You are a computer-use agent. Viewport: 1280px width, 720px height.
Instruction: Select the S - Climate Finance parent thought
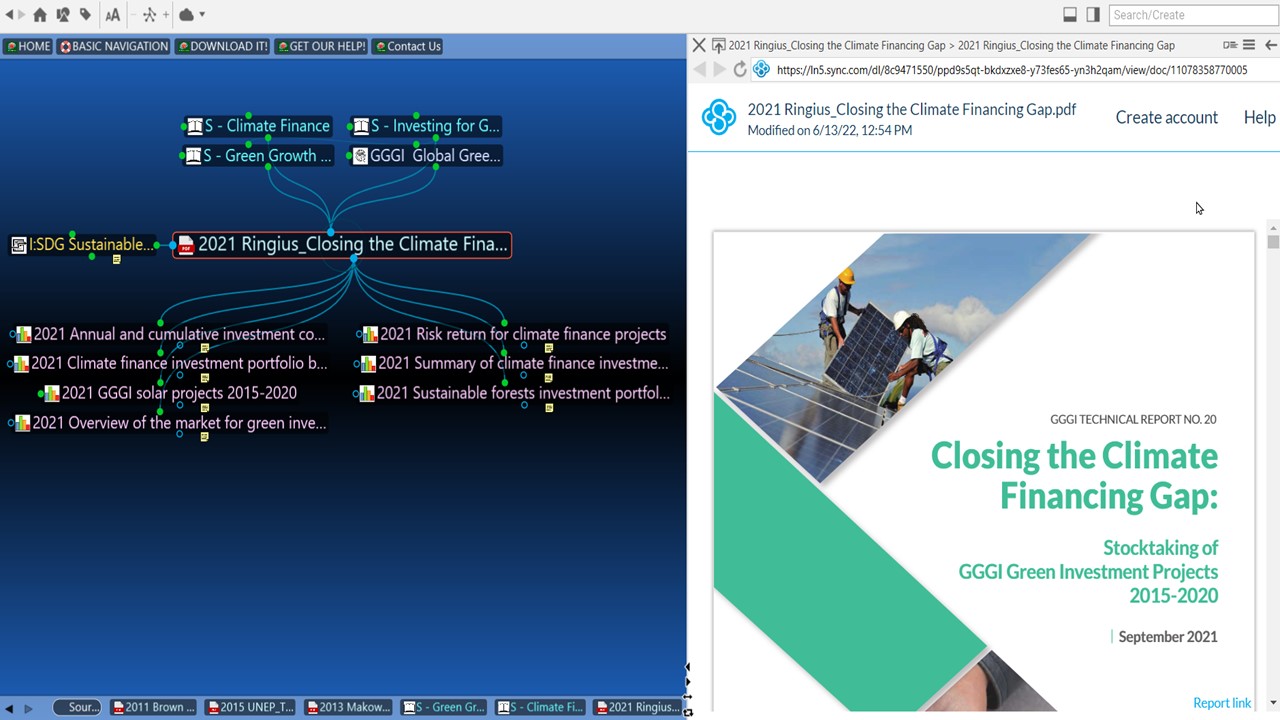pyautogui.click(x=258, y=126)
